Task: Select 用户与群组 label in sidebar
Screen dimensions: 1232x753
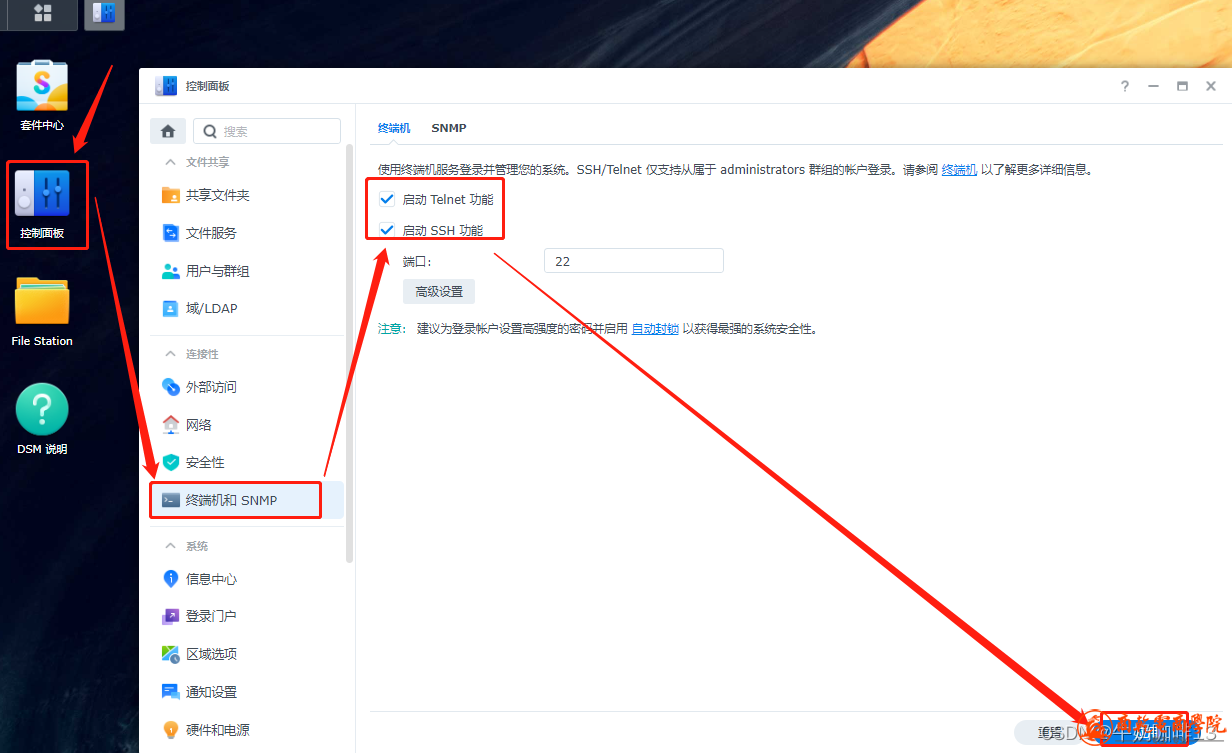Action: pyautogui.click(x=217, y=271)
